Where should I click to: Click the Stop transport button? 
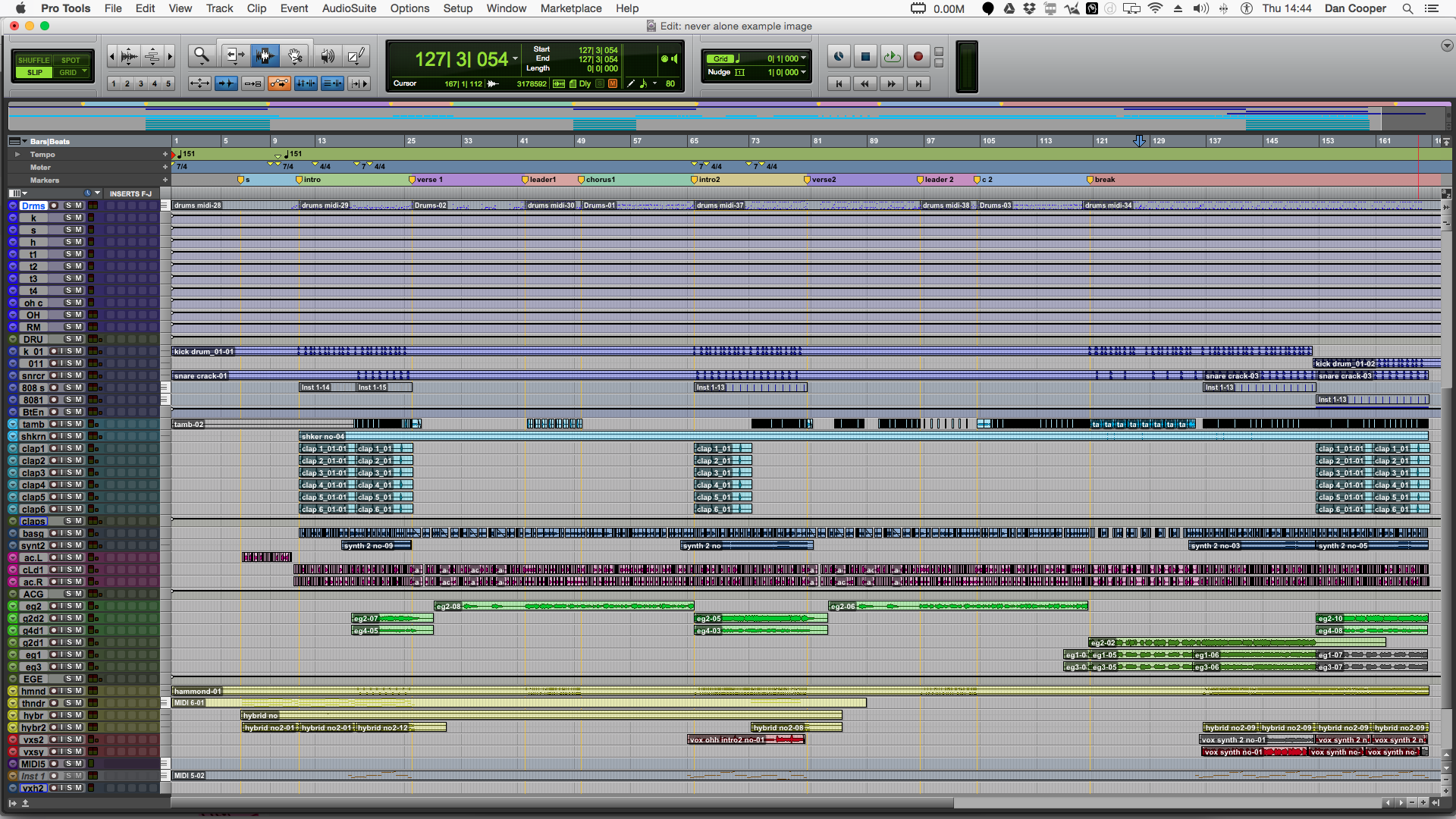tap(865, 56)
